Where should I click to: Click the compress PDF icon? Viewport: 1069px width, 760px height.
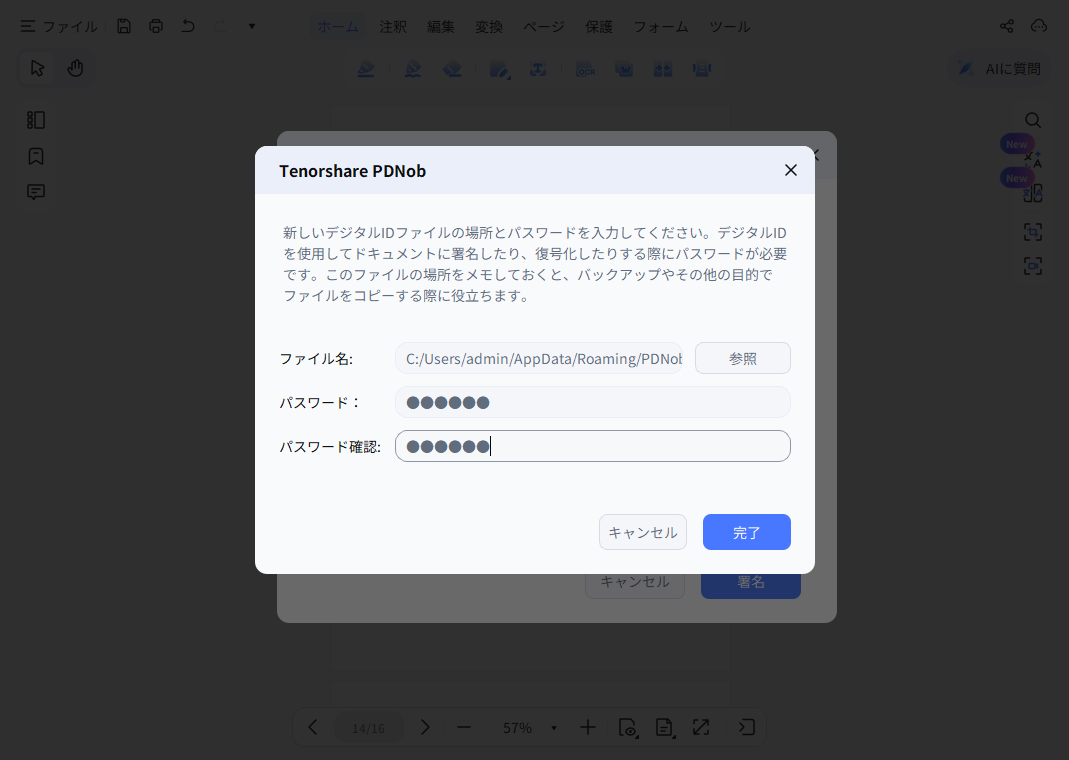tap(702, 69)
